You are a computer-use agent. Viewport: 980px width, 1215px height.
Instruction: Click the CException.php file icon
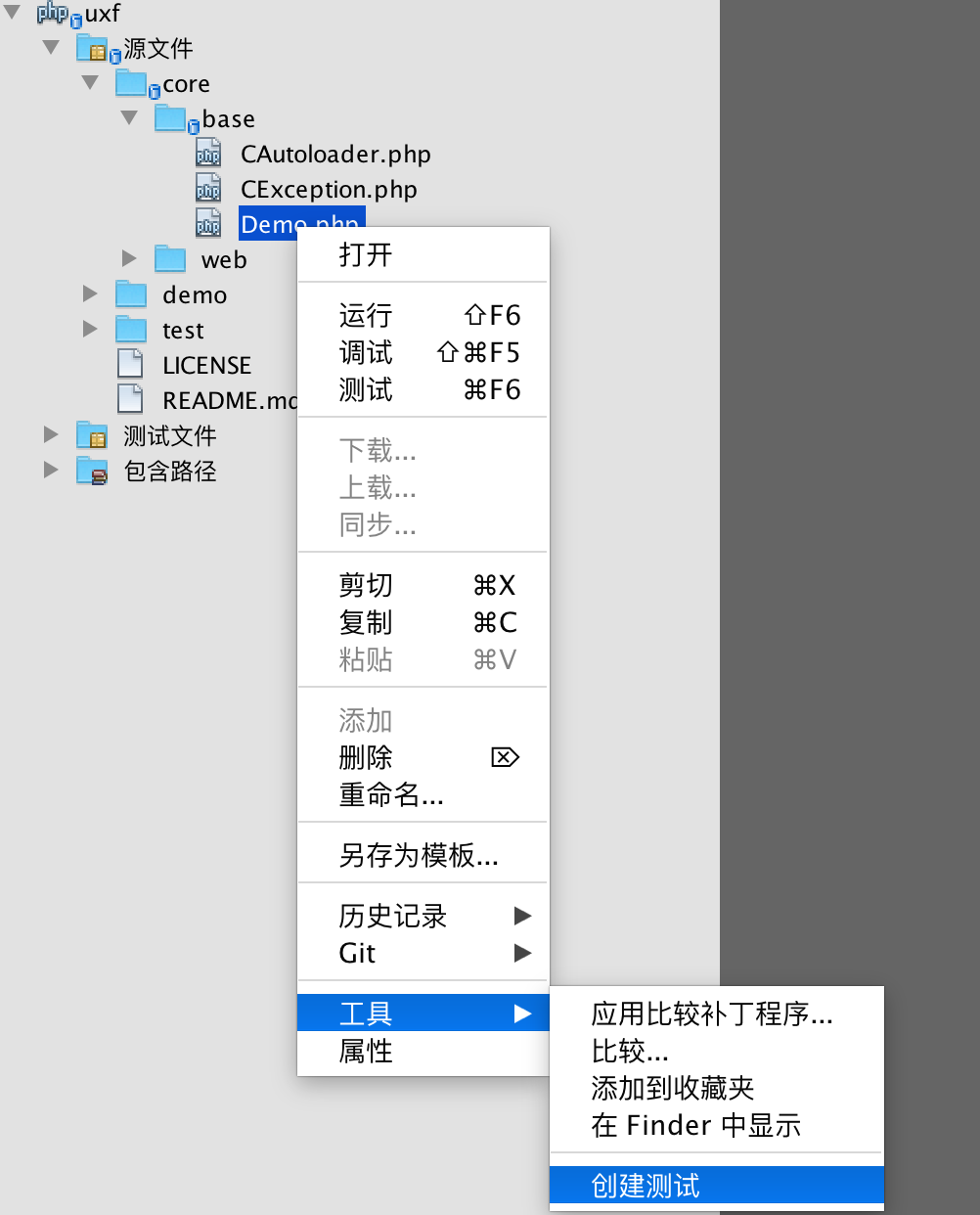point(208,189)
